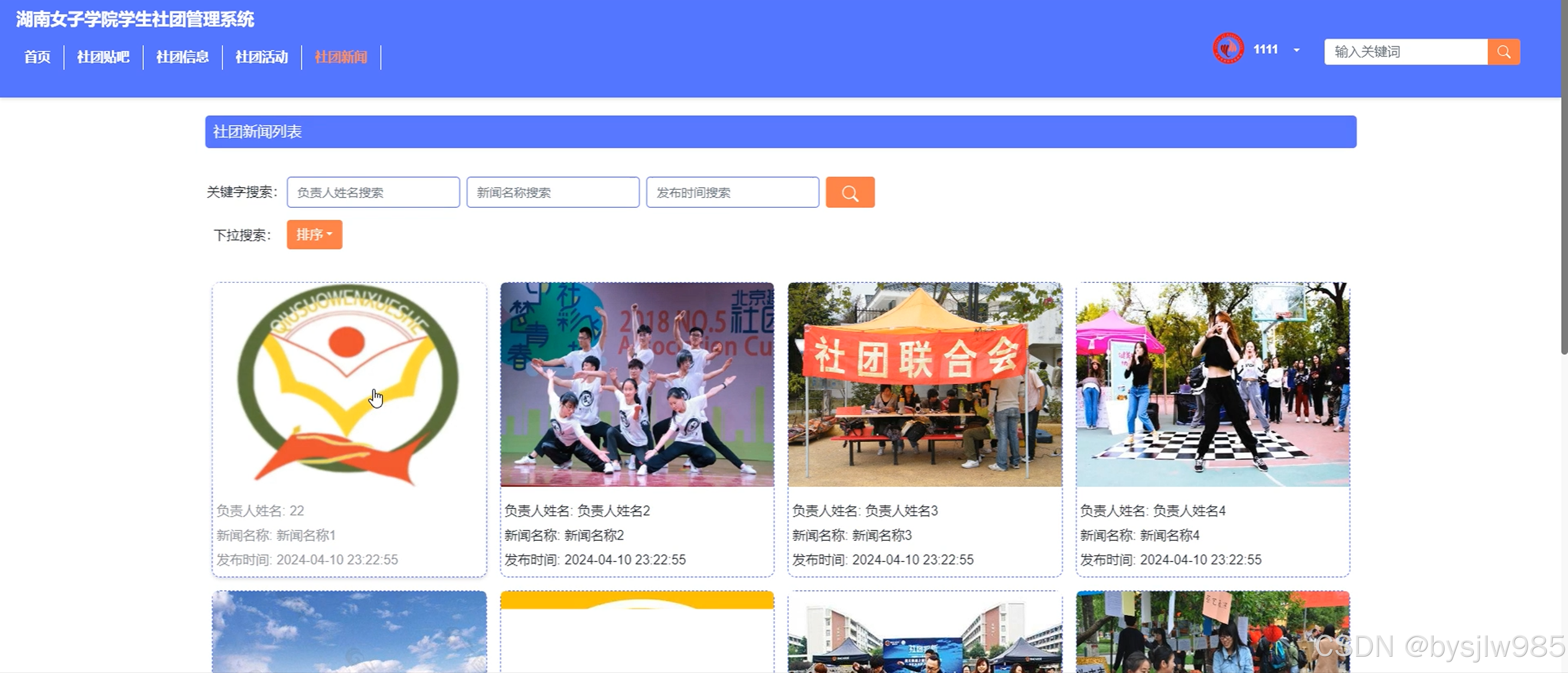1568x673 pixels.
Task: Click the 湖南女子学院学生社团管理系统 site title
Action: coord(135,20)
